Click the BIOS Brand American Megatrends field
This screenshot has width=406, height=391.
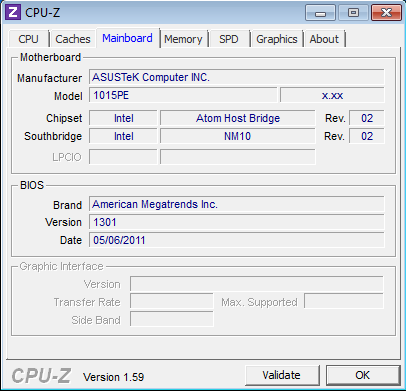(x=237, y=204)
